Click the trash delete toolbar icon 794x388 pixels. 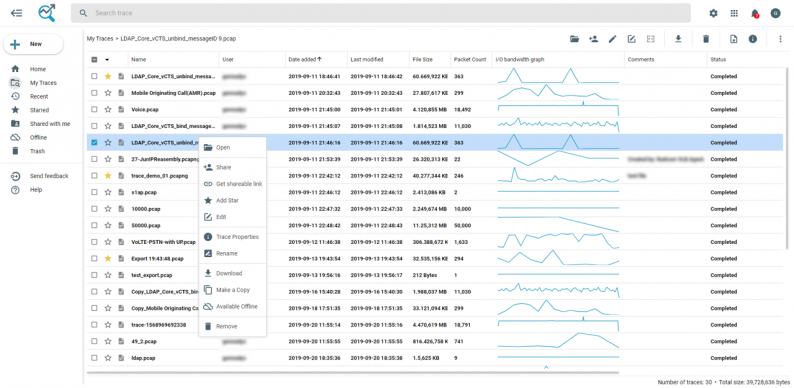[706, 38]
